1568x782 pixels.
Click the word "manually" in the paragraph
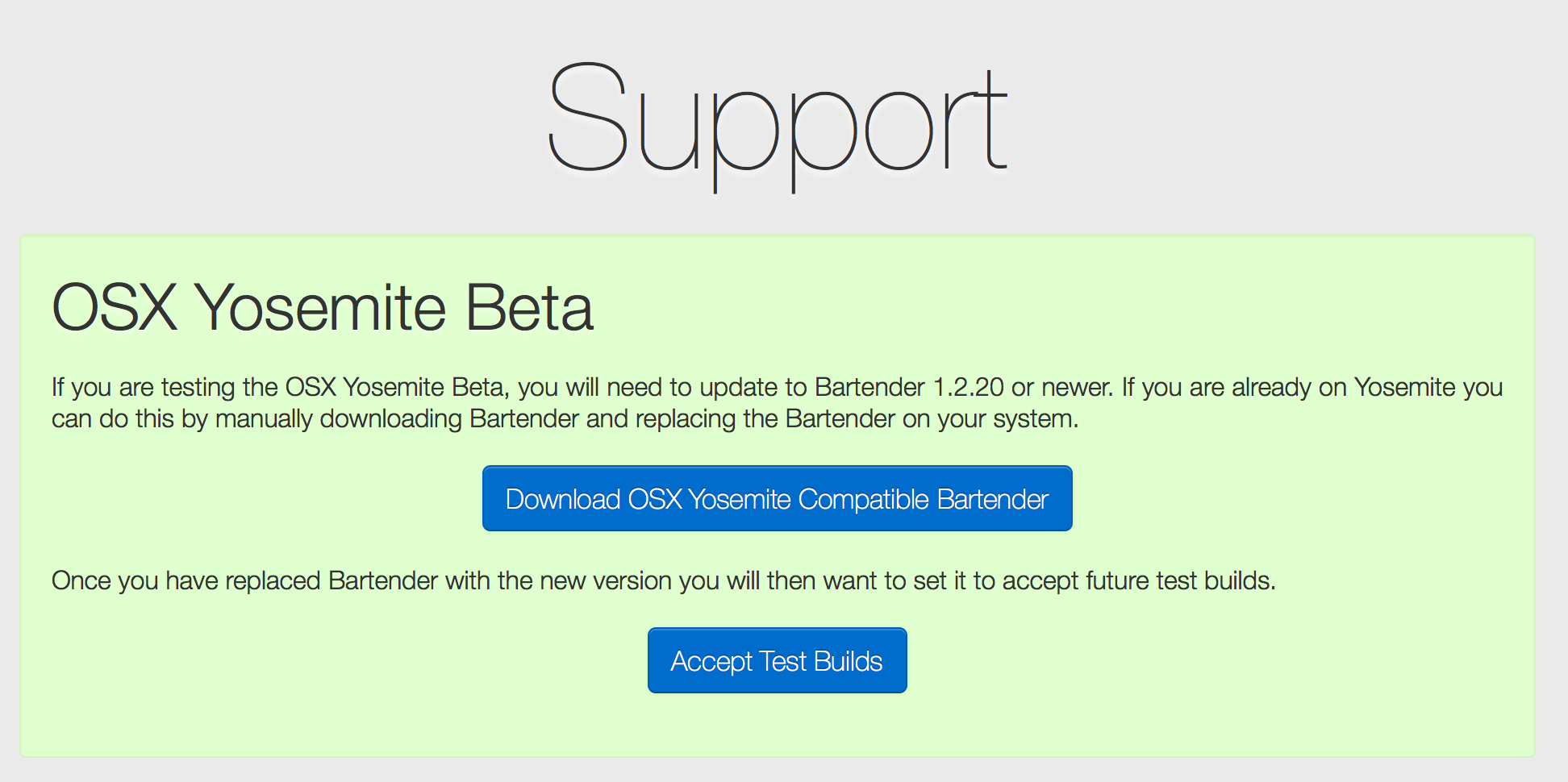264,419
